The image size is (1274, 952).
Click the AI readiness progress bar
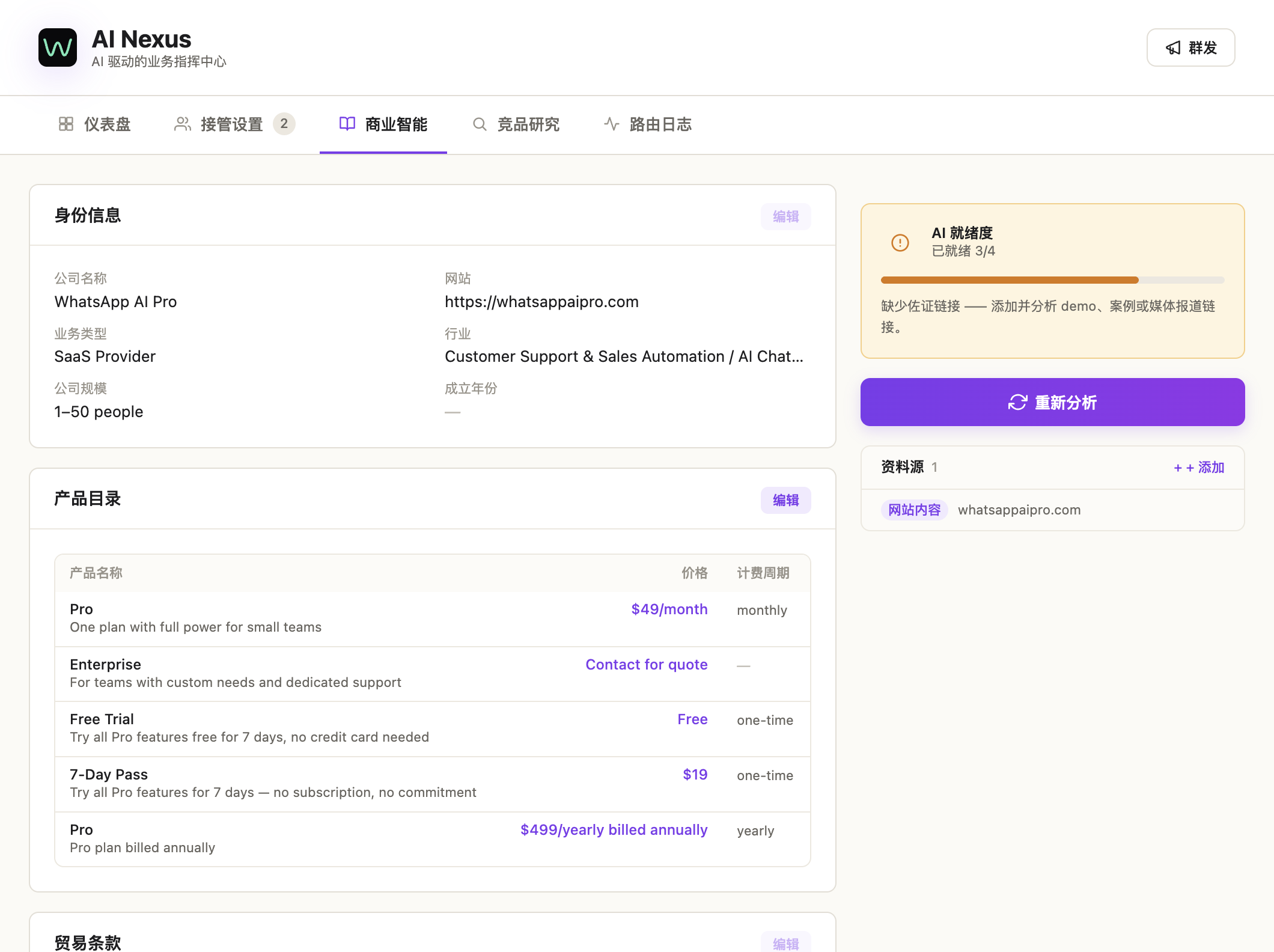(x=1052, y=280)
